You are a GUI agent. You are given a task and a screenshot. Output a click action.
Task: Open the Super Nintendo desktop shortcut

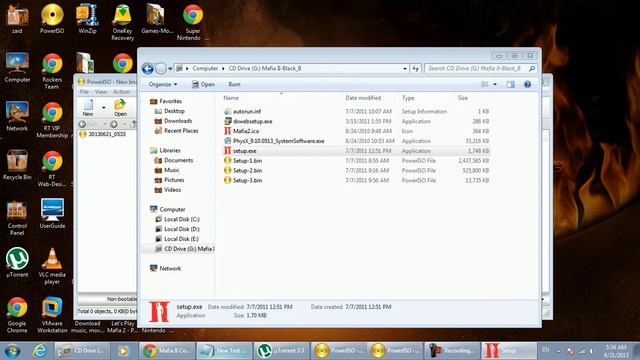(x=192, y=22)
